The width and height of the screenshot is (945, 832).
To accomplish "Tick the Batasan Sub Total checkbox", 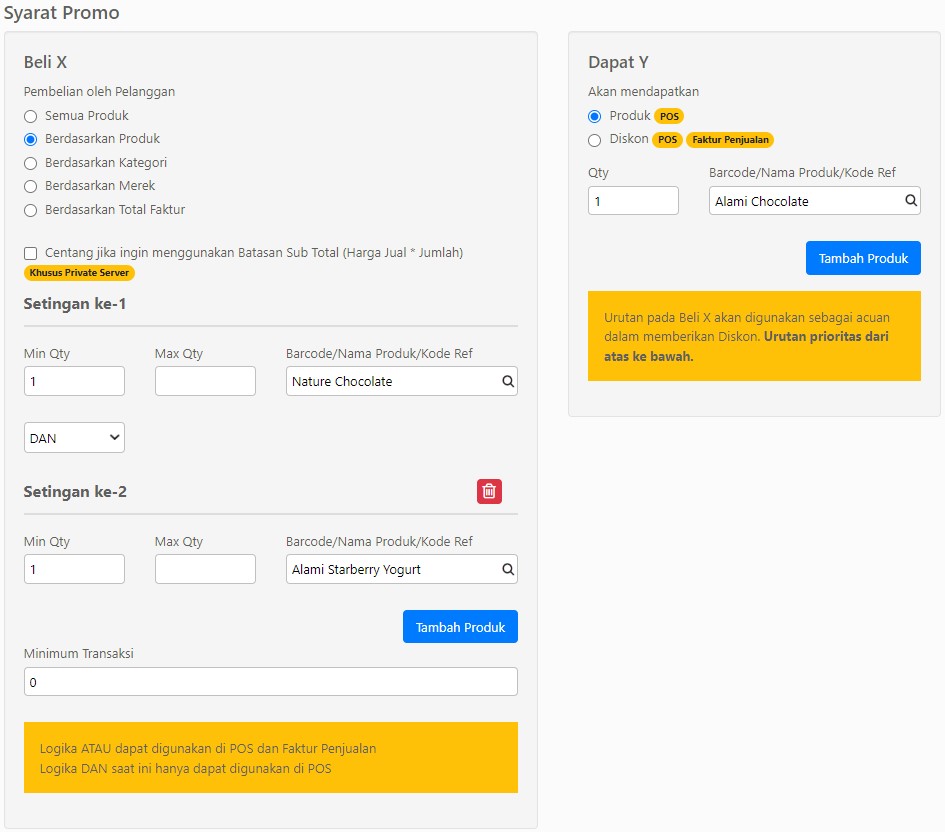I will click(31, 253).
